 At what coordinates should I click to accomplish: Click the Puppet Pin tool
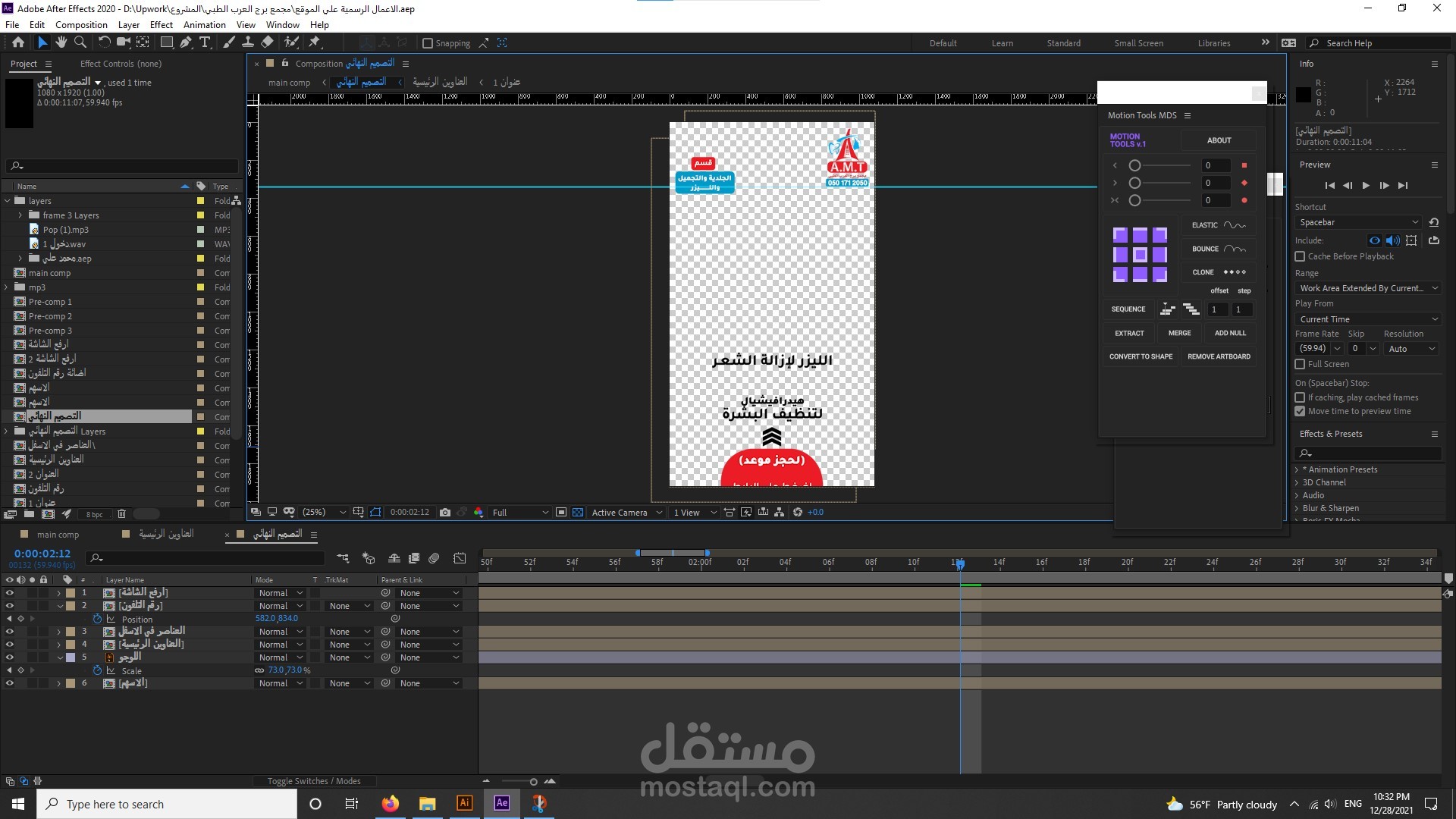point(314,42)
